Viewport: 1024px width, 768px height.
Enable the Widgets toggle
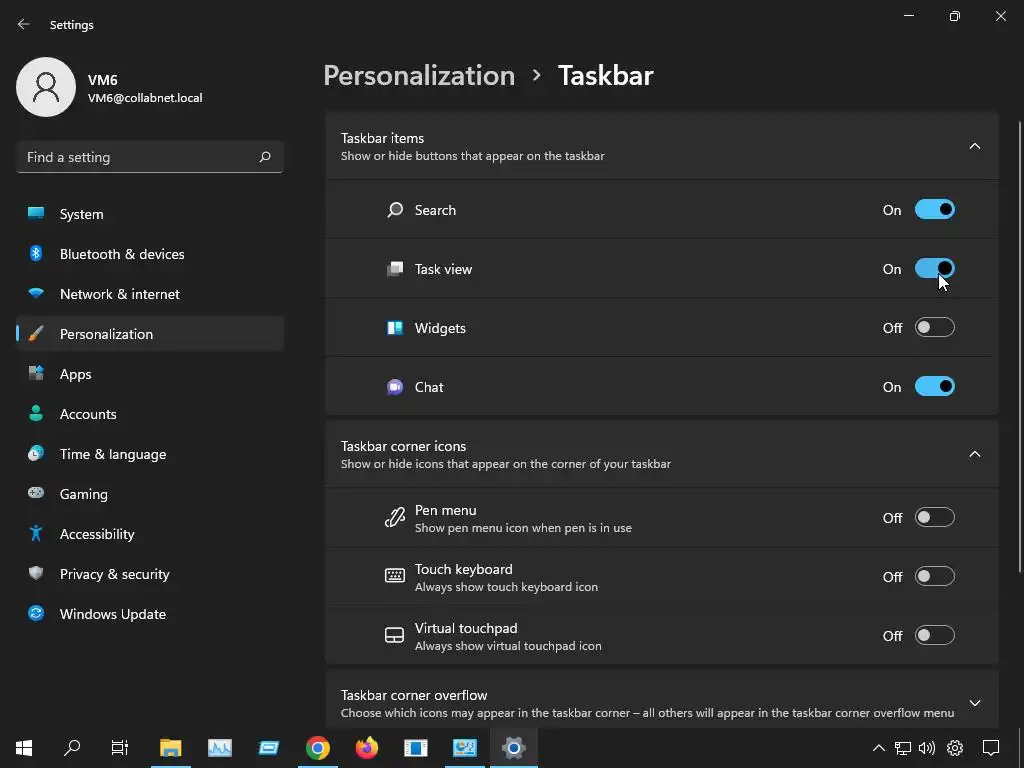tap(935, 327)
